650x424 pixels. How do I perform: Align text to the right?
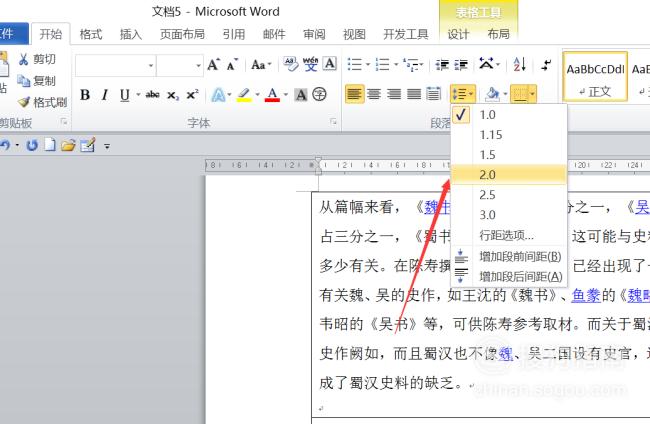tap(394, 94)
